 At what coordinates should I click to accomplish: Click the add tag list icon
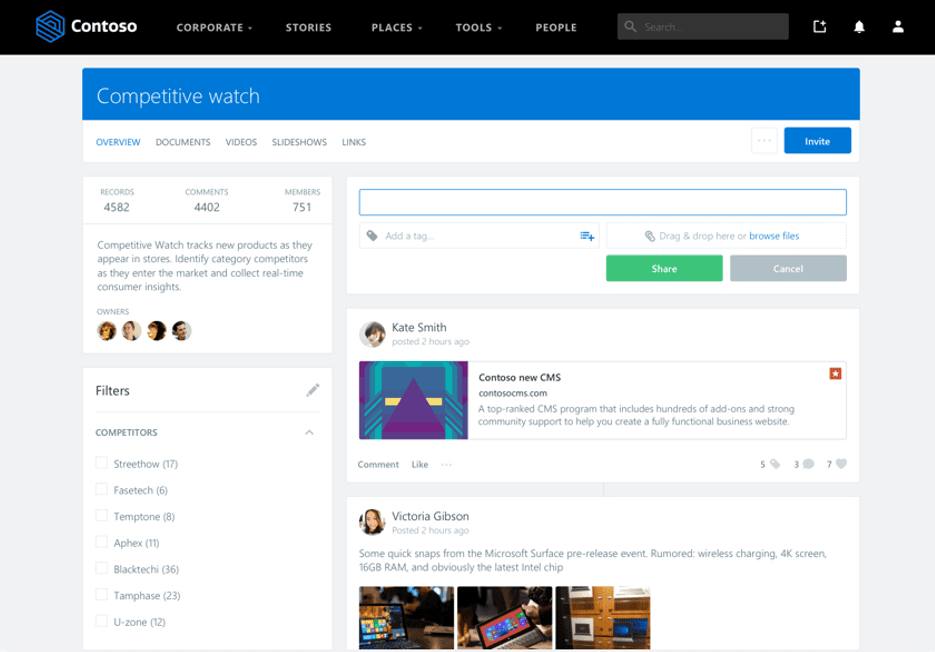[587, 236]
